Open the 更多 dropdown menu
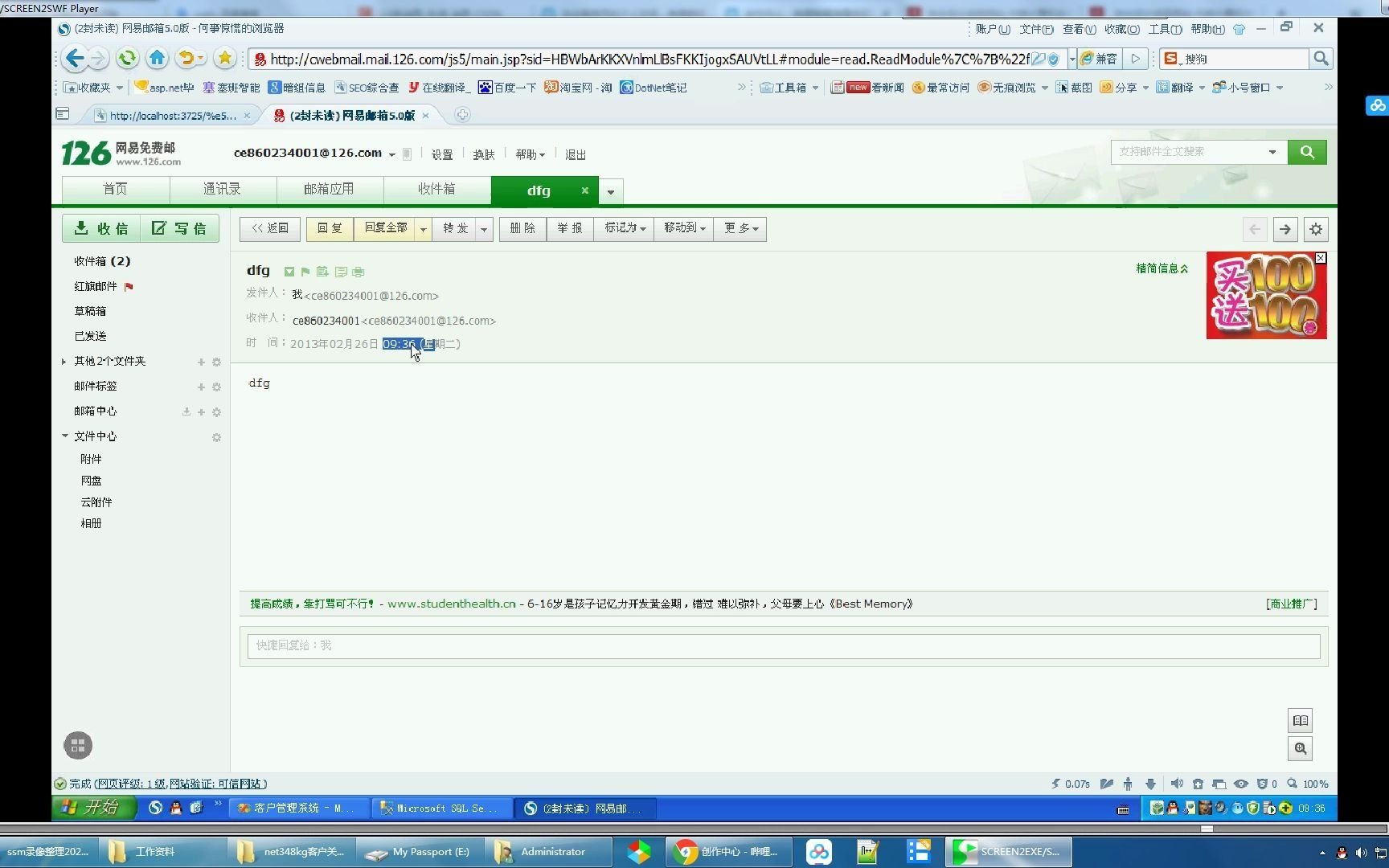Screen dimensions: 1389x868 point(740,228)
